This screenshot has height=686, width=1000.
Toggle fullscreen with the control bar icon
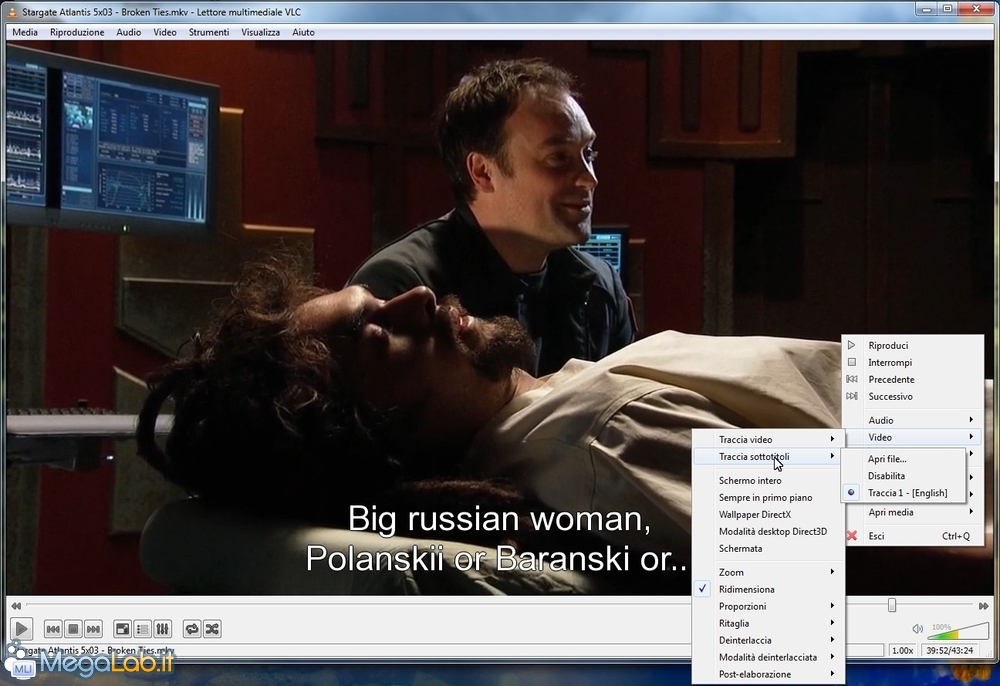(x=122, y=629)
